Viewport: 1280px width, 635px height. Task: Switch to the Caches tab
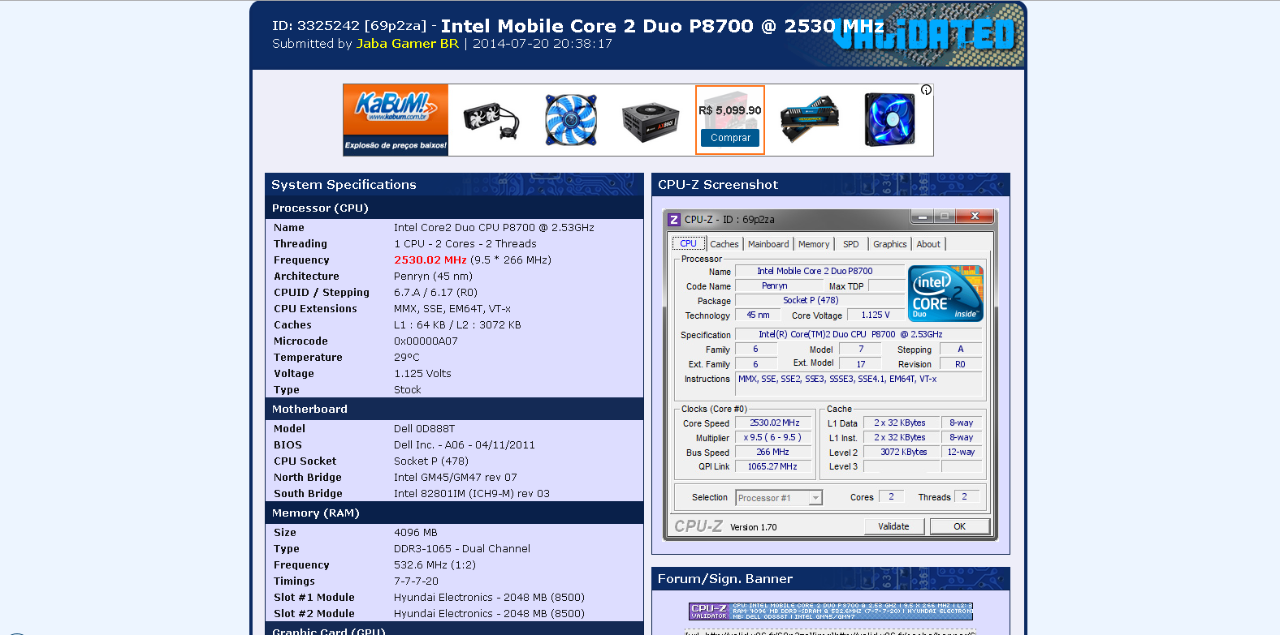click(724, 244)
